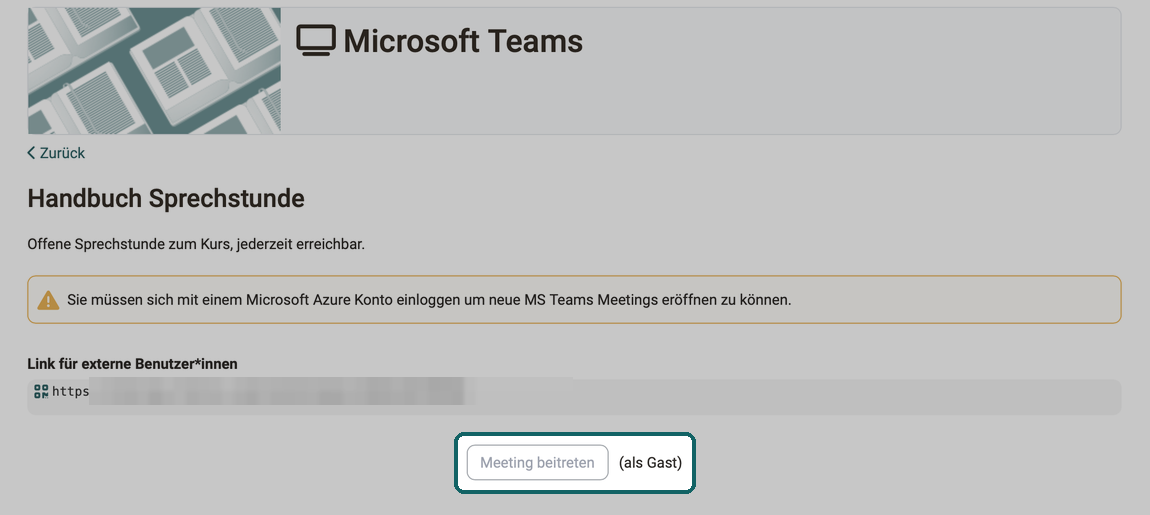Image resolution: width=1150 pixels, height=515 pixels.
Task: Click the label Link für externe Benutzer*innen
Action: pyautogui.click(x=132, y=364)
